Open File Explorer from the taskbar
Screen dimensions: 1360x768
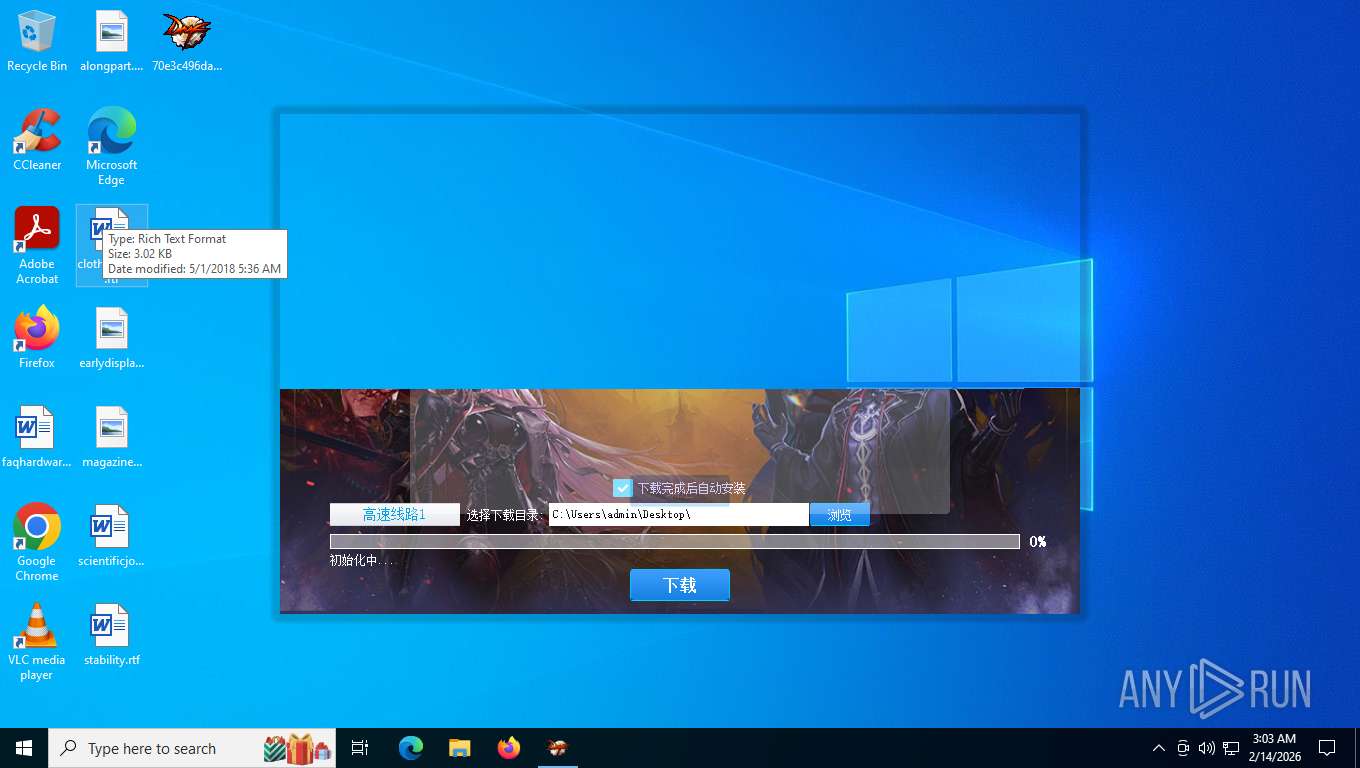(x=460, y=748)
